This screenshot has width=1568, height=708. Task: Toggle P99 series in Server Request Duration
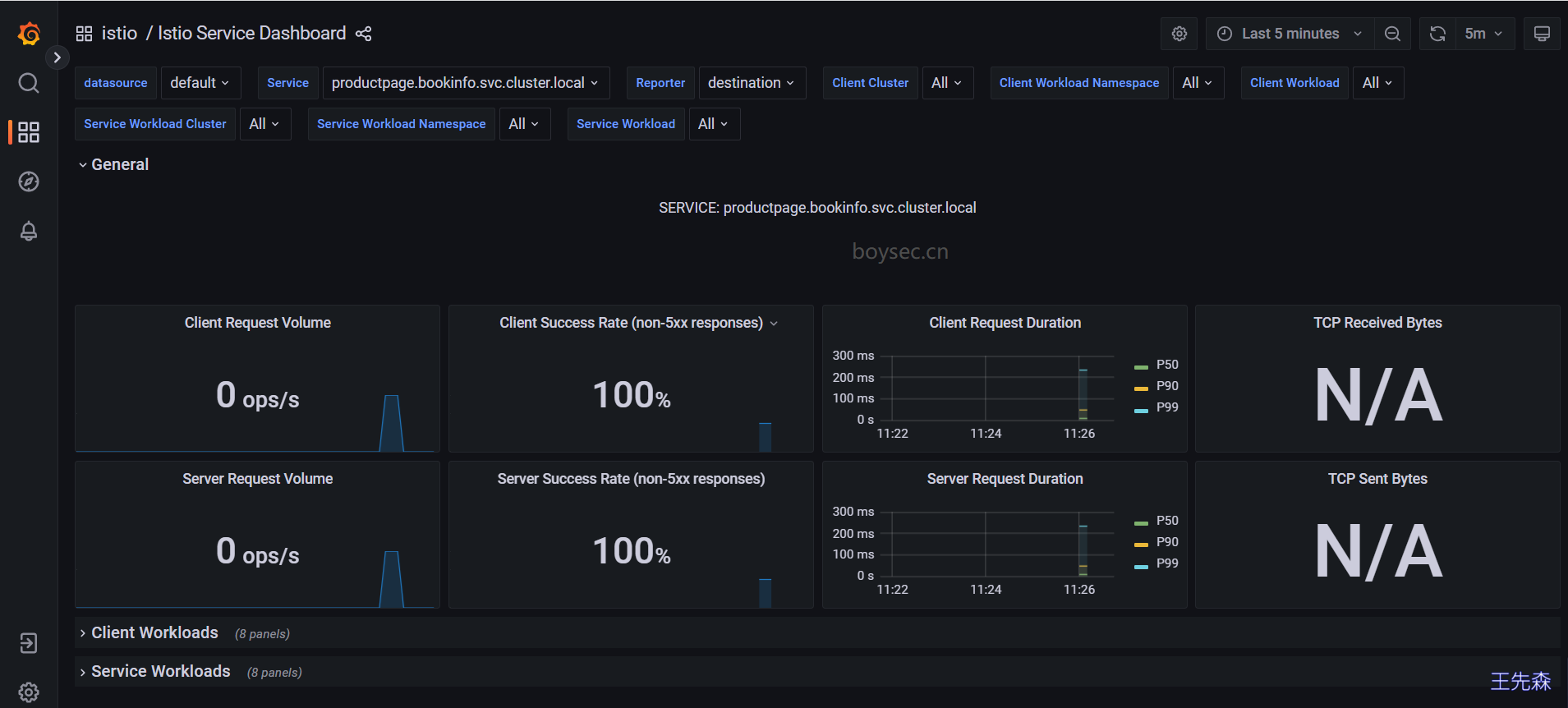1167,563
